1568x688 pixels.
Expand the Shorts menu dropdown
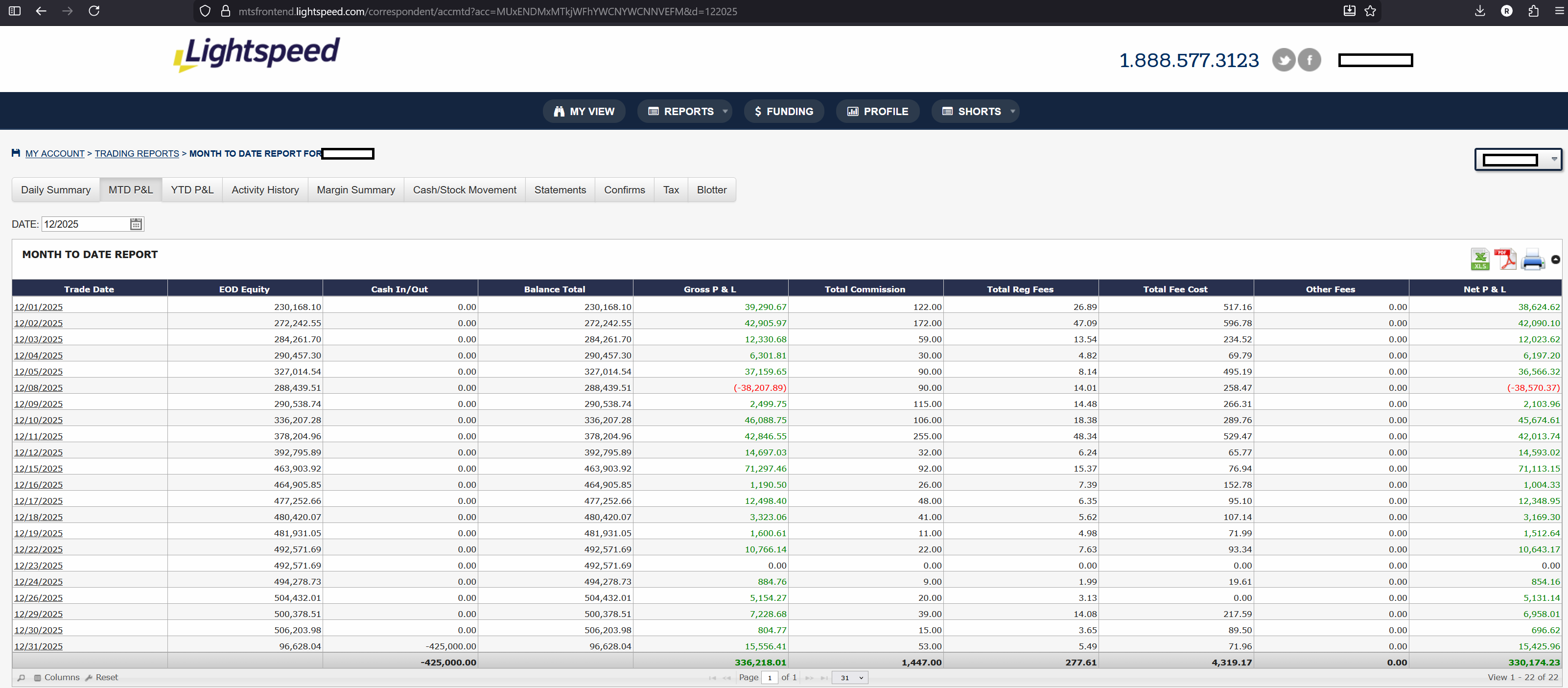tap(1012, 112)
